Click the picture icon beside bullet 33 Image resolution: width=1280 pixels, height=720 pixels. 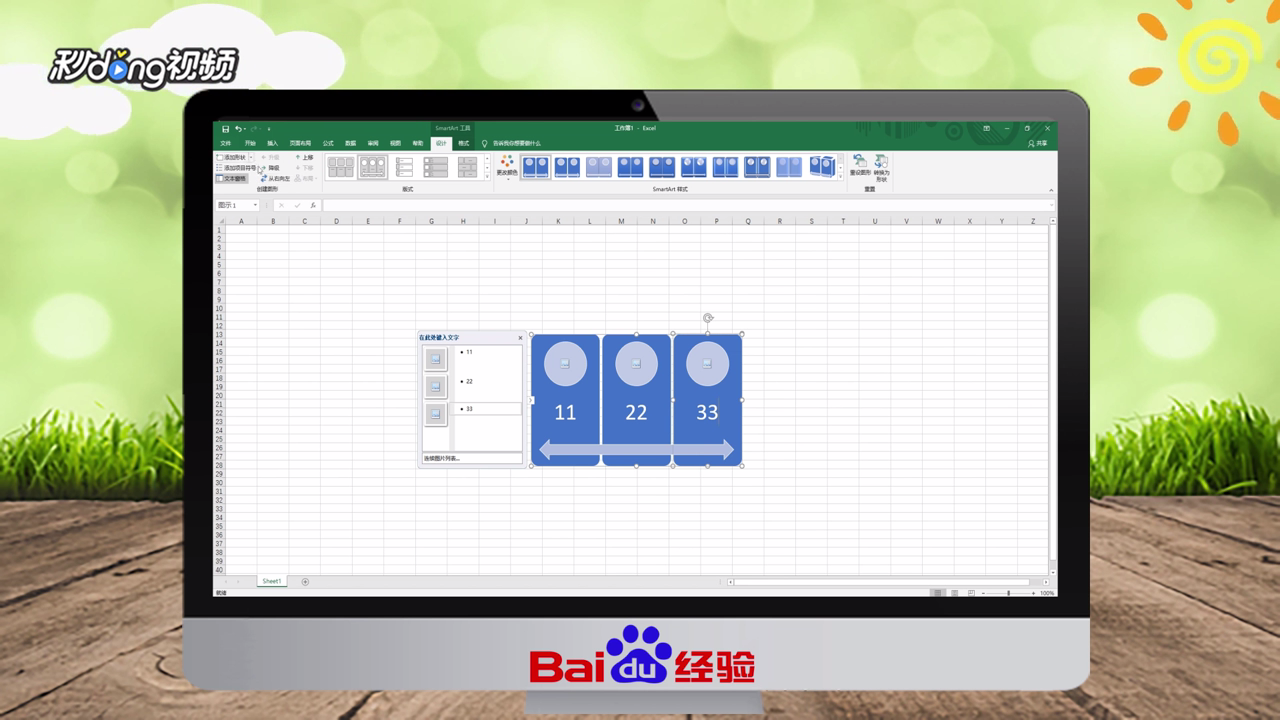[435, 413]
